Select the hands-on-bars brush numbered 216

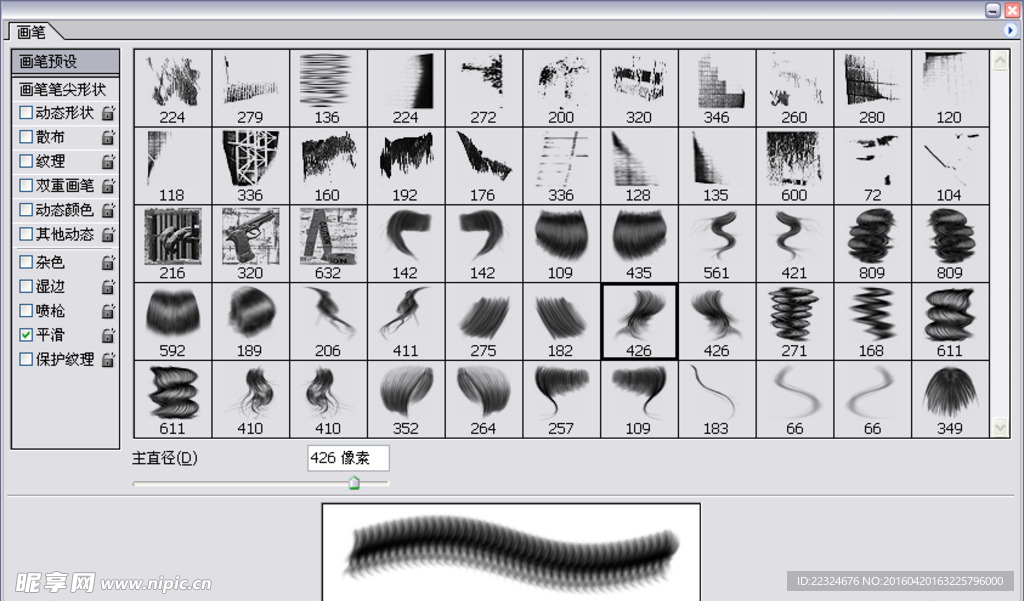(172, 236)
